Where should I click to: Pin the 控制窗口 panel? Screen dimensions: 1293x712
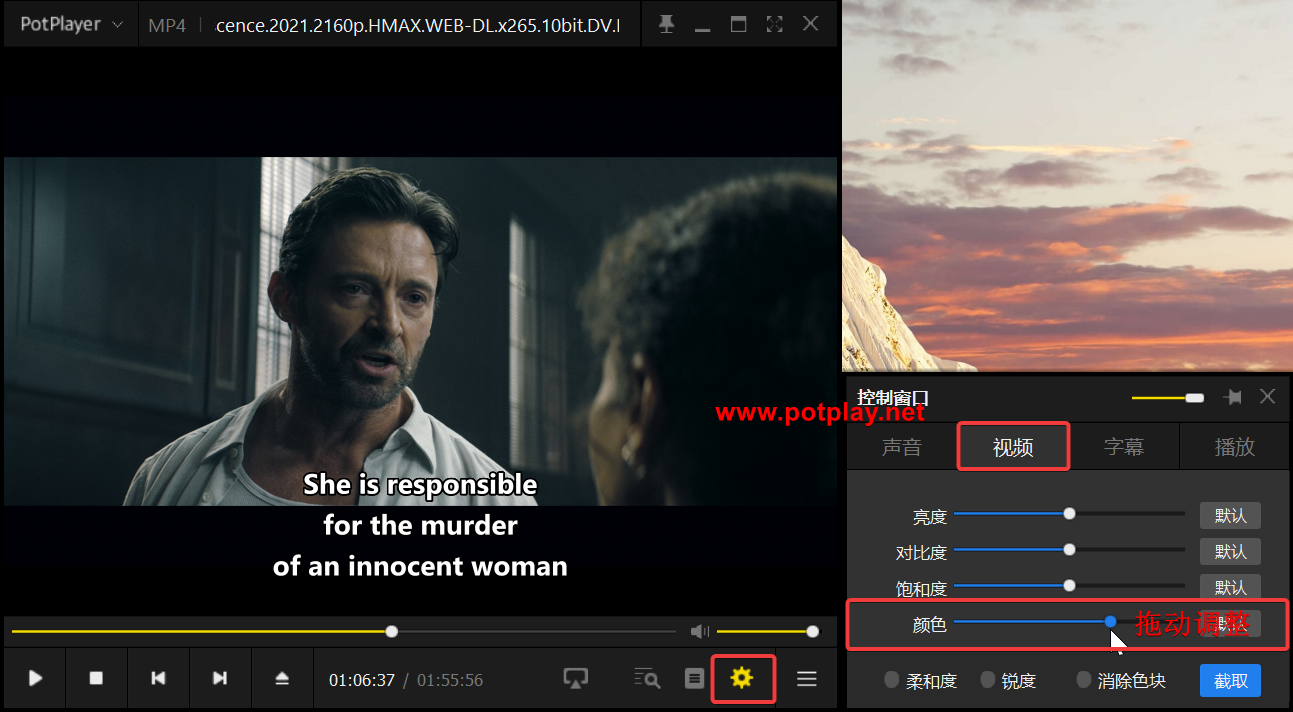pyautogui.click(x=1233, y=397)
